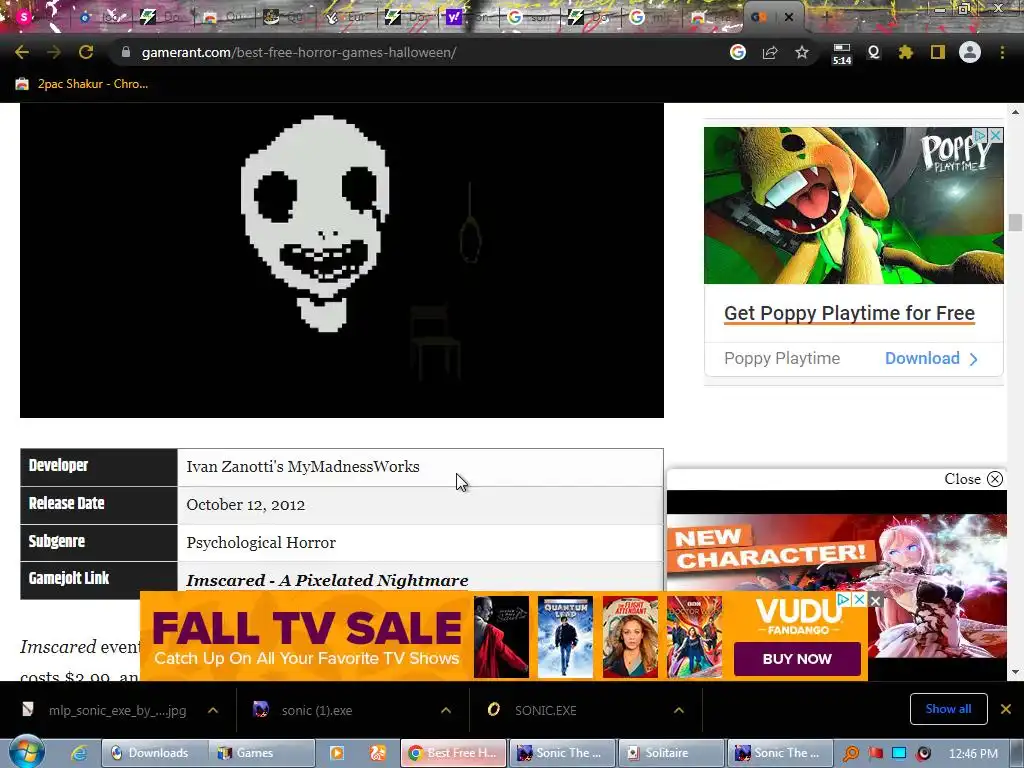Click the Quantum Leap poster in the ad

click(566, 637)
